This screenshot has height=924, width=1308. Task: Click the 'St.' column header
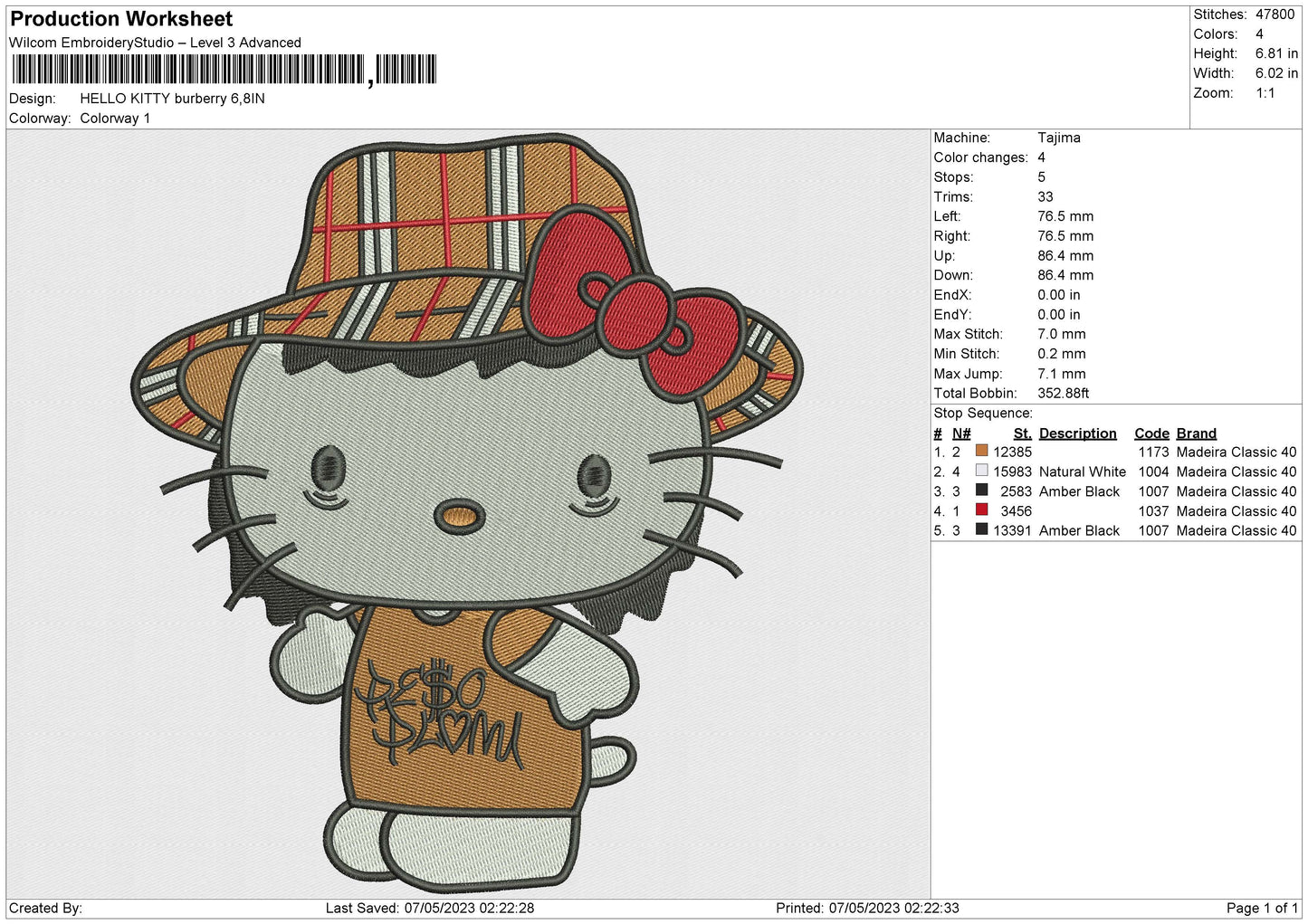pyautogui.click(x=1023, y=433)
